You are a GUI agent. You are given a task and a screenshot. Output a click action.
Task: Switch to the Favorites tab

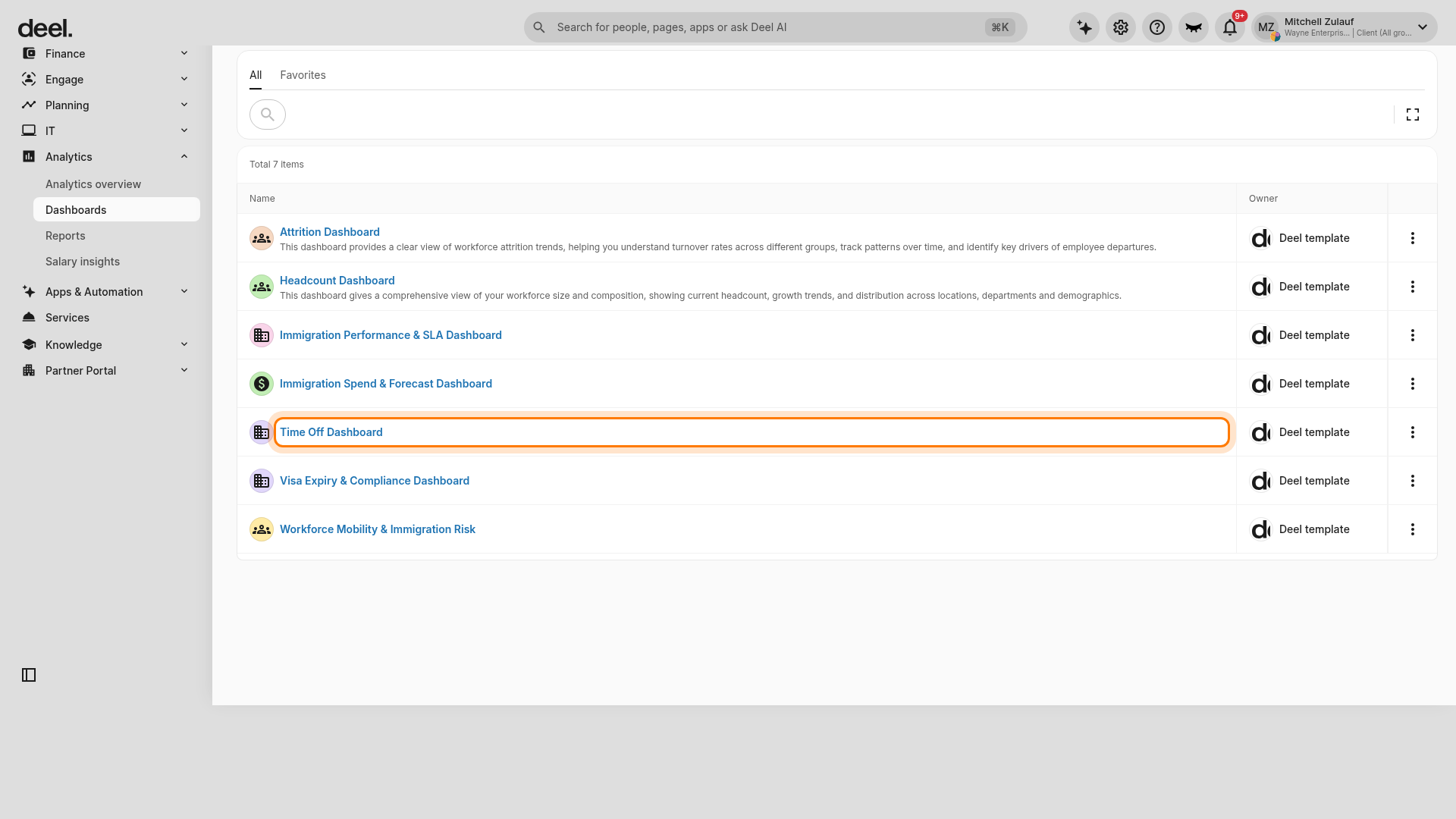(303, 75)
